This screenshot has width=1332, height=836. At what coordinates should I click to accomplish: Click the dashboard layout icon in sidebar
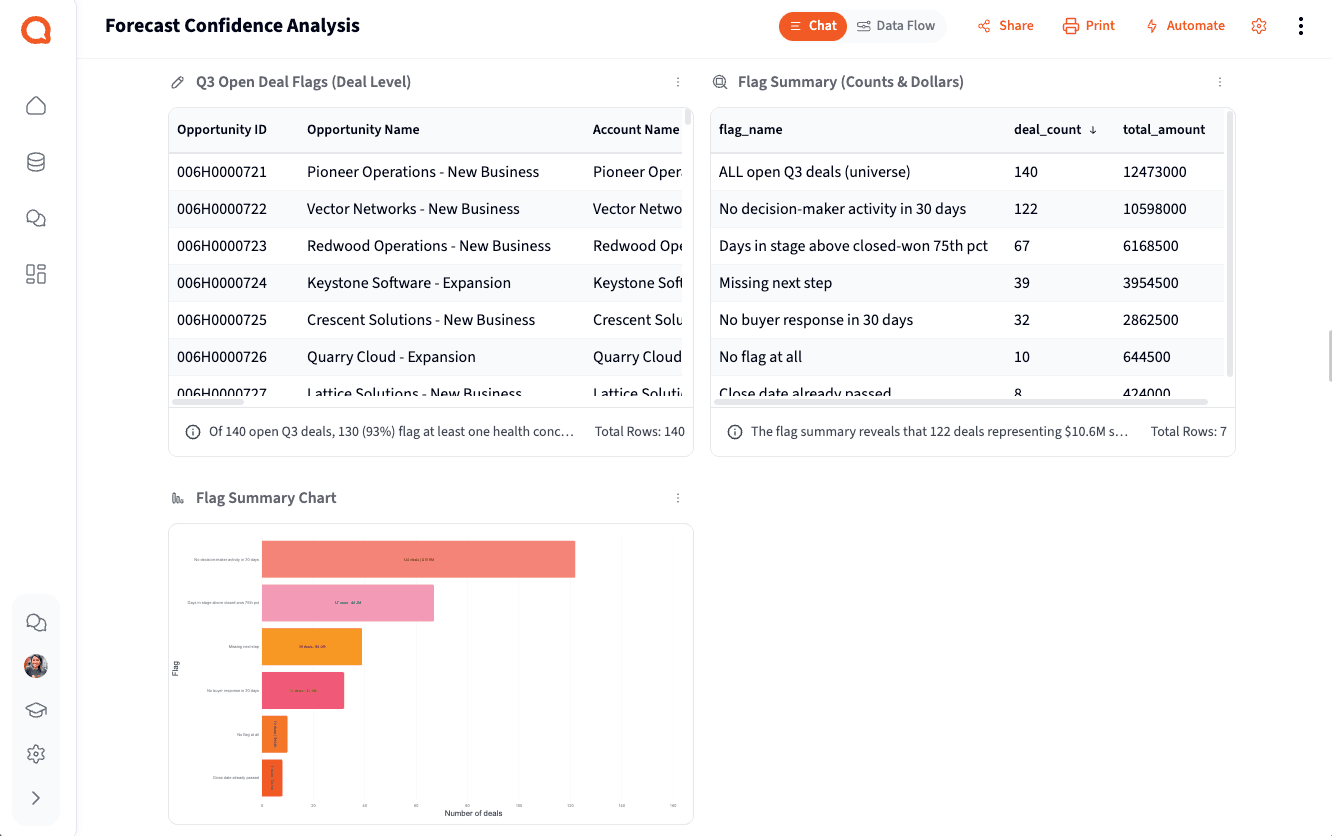(36, 274)
